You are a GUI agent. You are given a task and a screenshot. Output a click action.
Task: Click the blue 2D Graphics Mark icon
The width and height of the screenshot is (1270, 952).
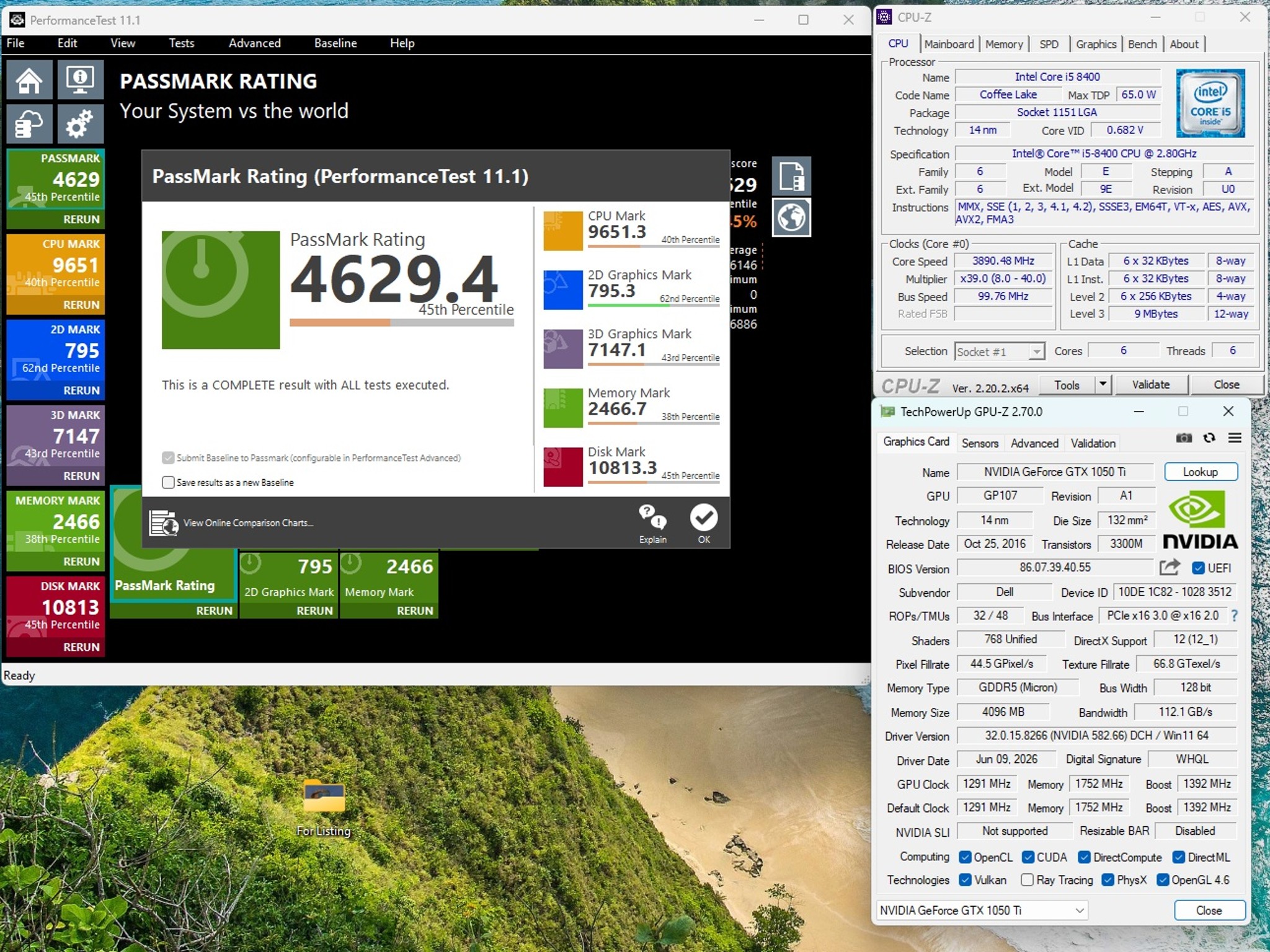pyautogui.click(x=563, y=289)
